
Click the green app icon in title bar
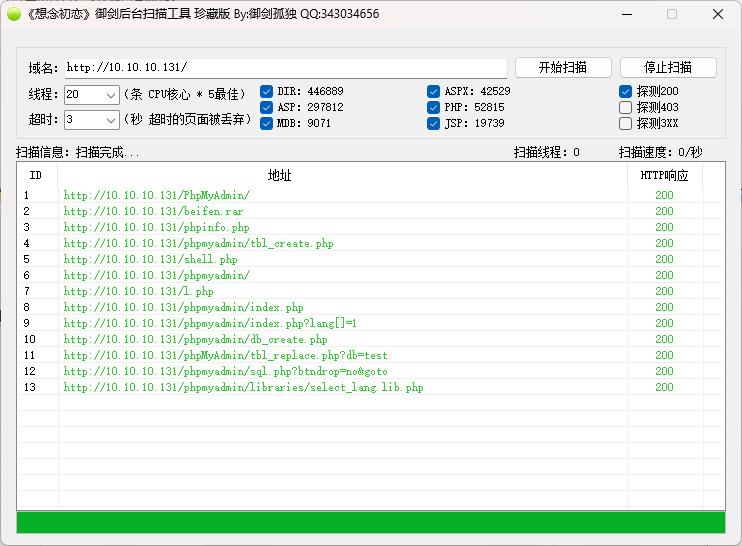tap(14, 14)
